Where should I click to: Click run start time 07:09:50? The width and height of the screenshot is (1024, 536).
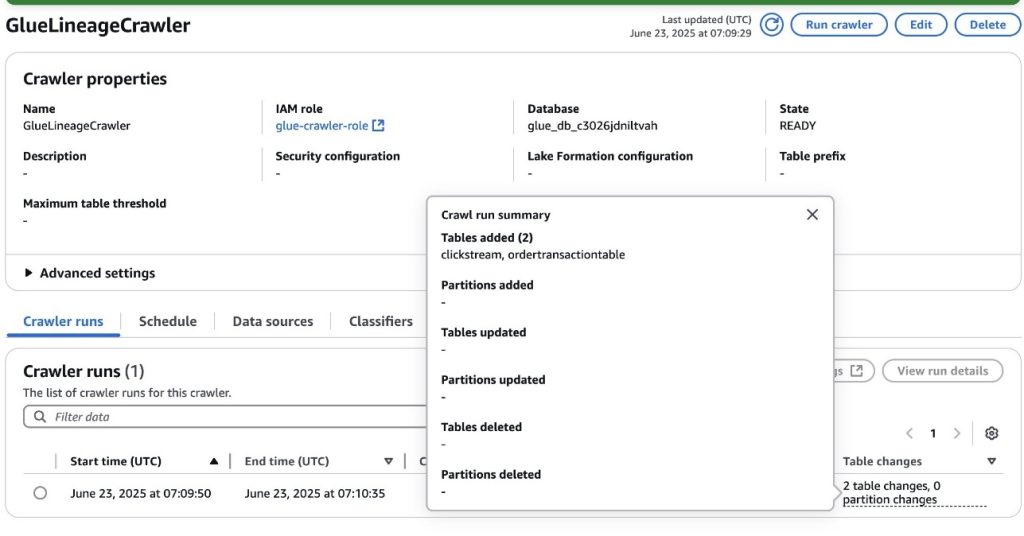(x=140, y=494)
